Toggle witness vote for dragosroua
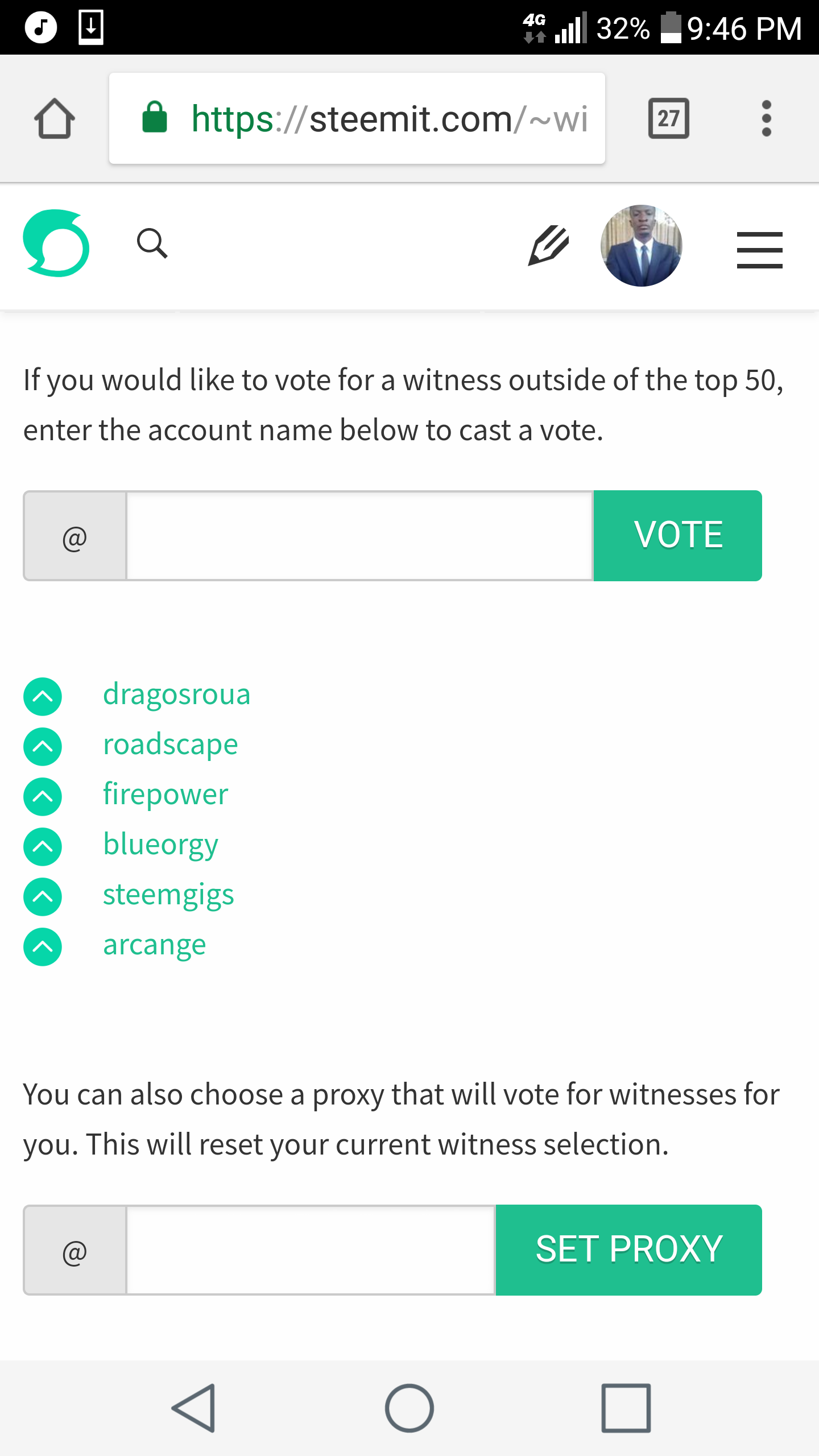Image resolution: width=819 pixels, height=1456 pixels. [43, 697]
